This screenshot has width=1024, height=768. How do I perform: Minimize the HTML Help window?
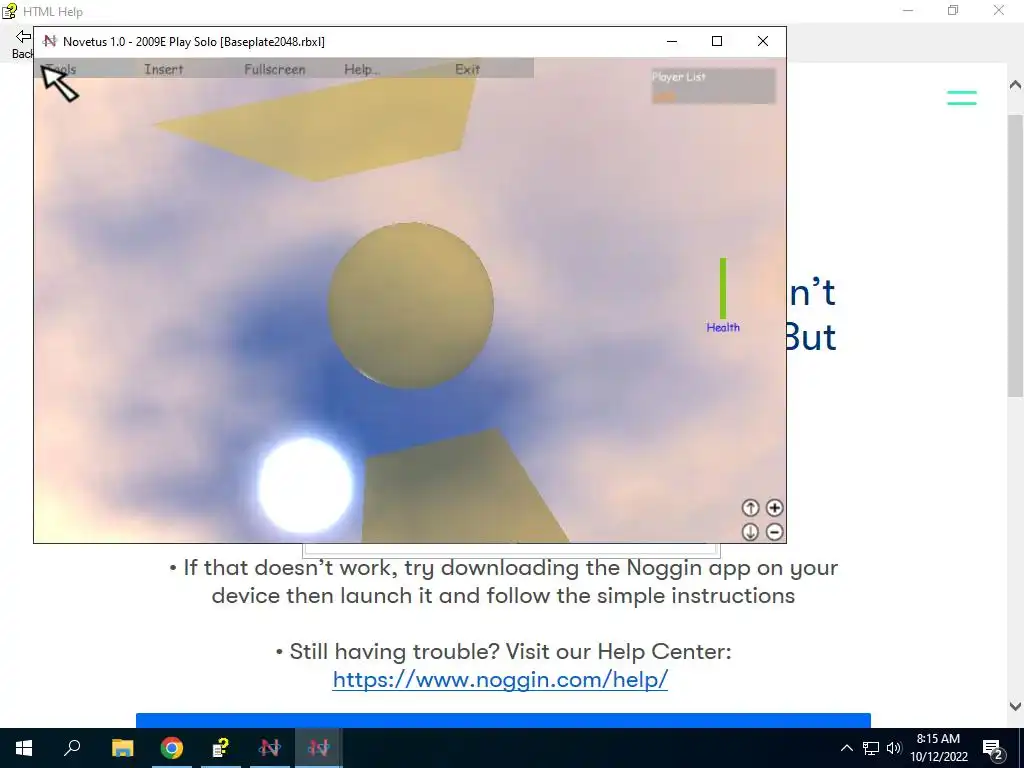point(908,10)
